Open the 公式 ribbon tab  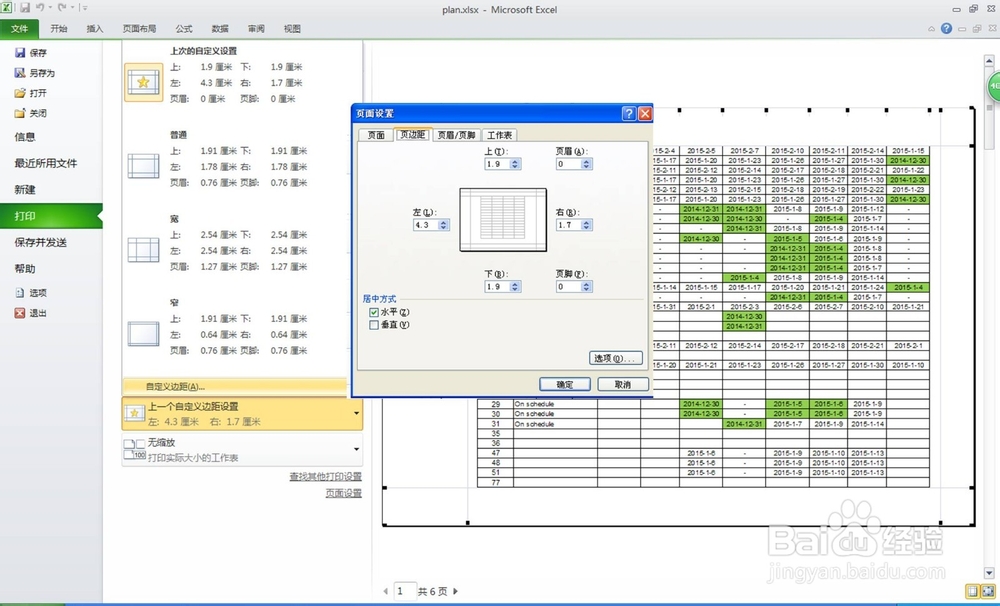click(184, 29)
